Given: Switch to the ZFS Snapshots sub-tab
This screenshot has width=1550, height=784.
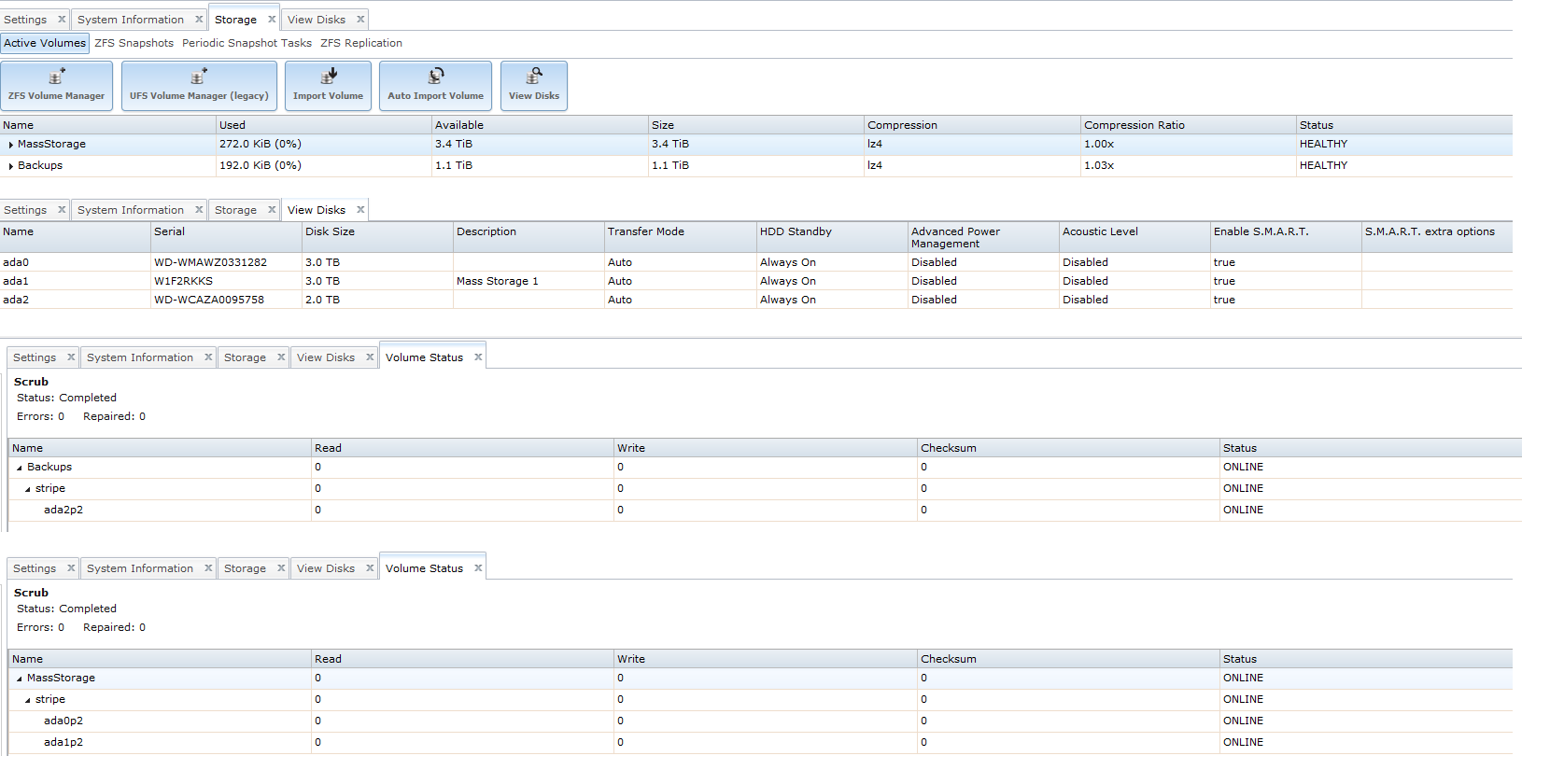Looking at the screenshot, I should pyautogui.click(x=134, y=43).
